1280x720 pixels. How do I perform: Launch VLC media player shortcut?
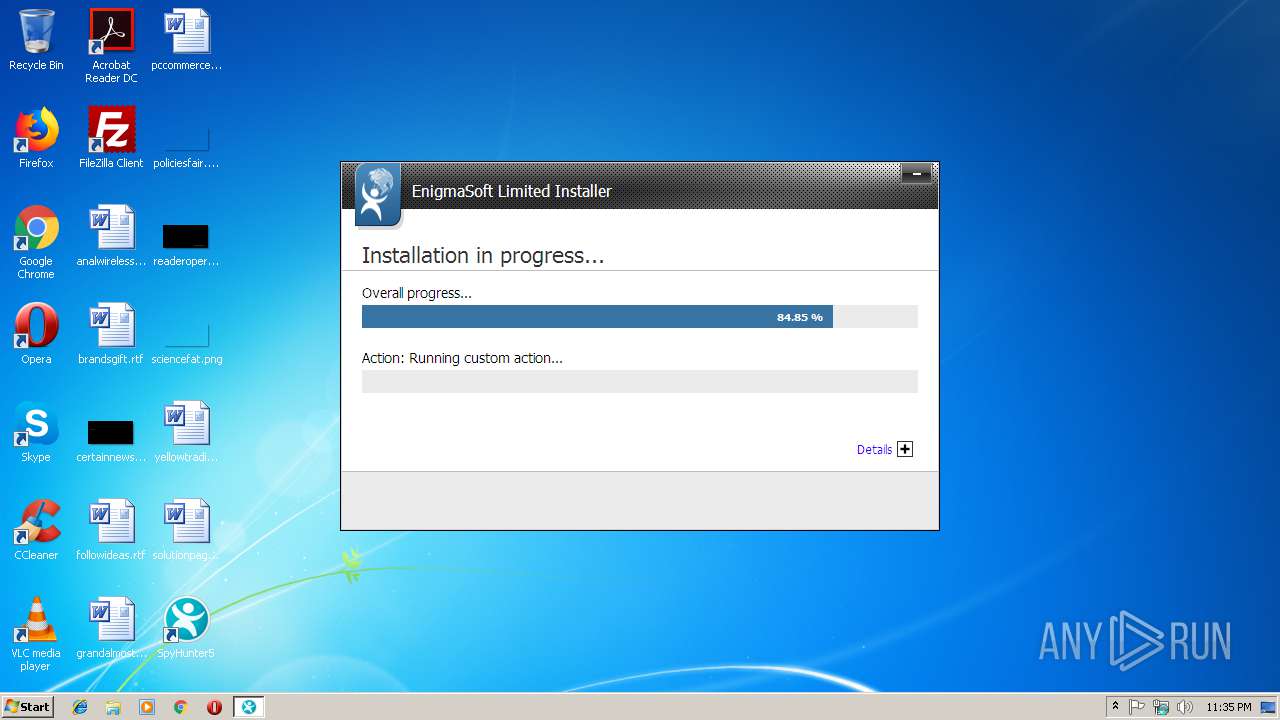coord(36,634)
